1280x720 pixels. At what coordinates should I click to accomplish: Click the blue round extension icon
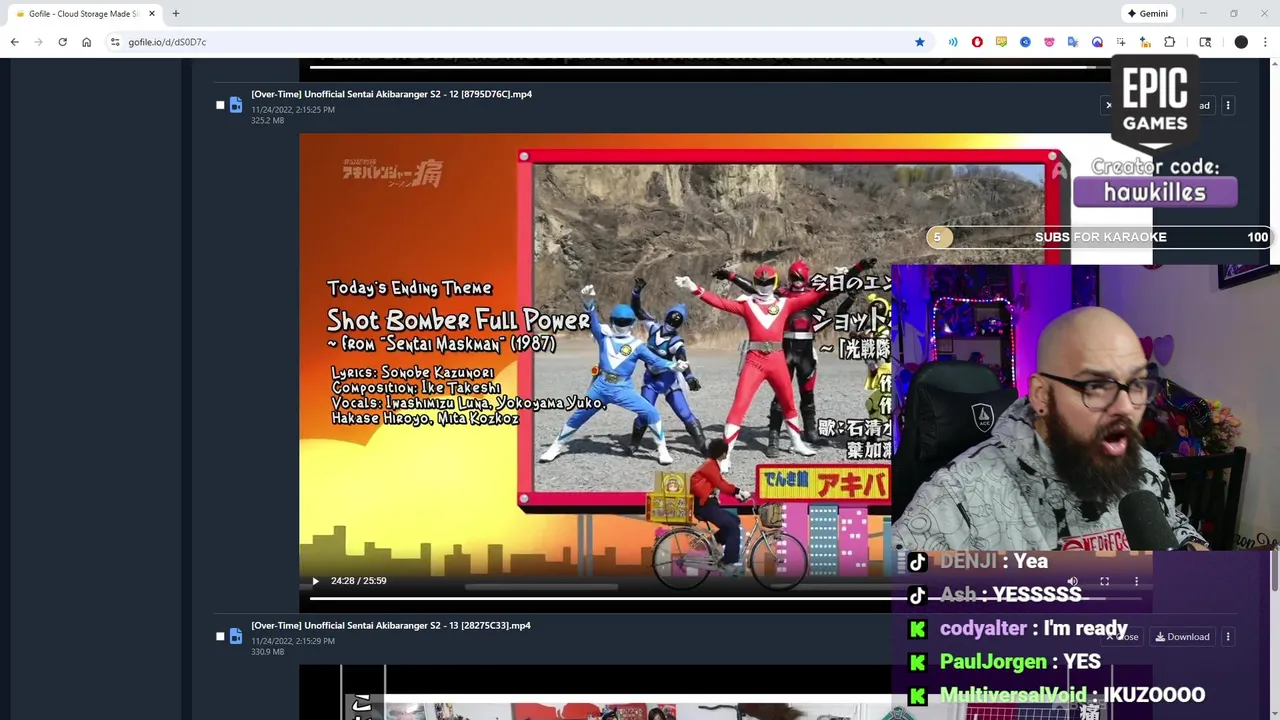click(1025, 42)
